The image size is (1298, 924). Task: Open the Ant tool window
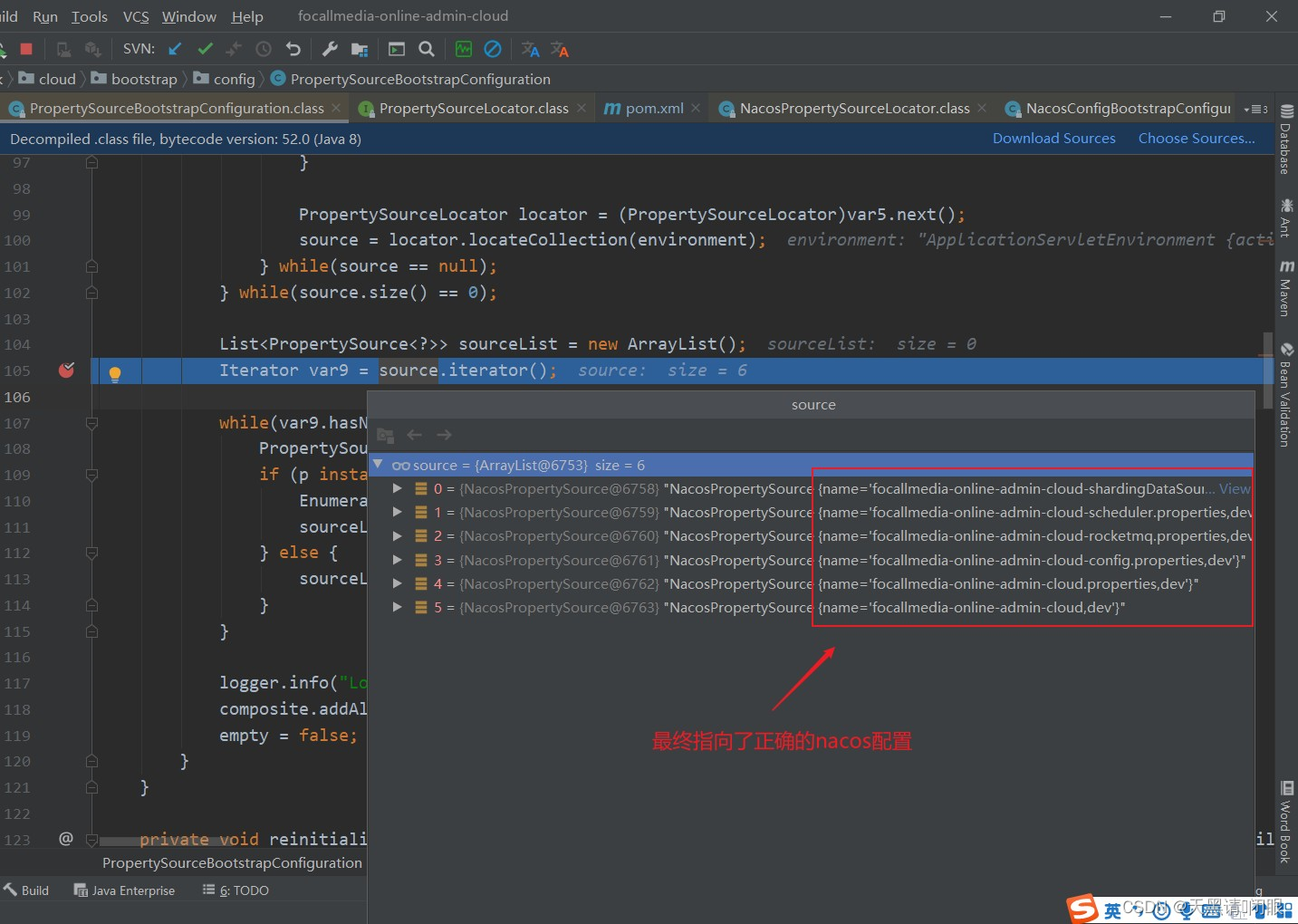1285,217
